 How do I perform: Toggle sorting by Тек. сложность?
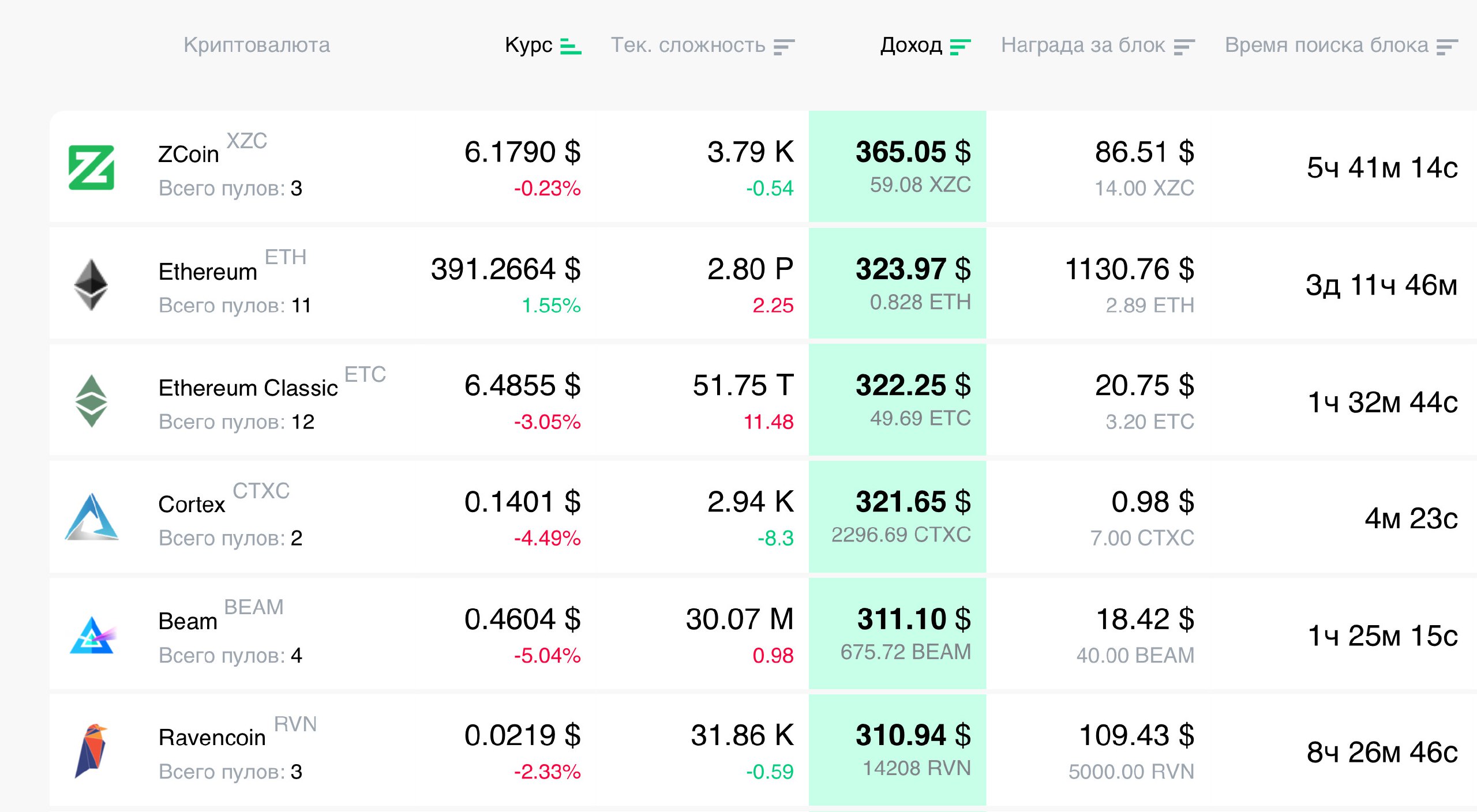click(x=784, y=46)
